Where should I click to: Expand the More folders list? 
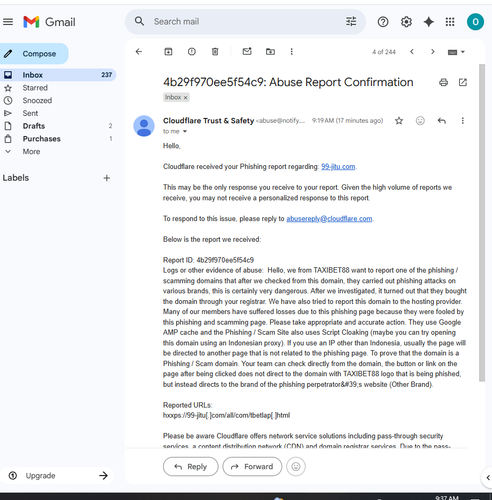pyautogui.click(x=31, y=152)
